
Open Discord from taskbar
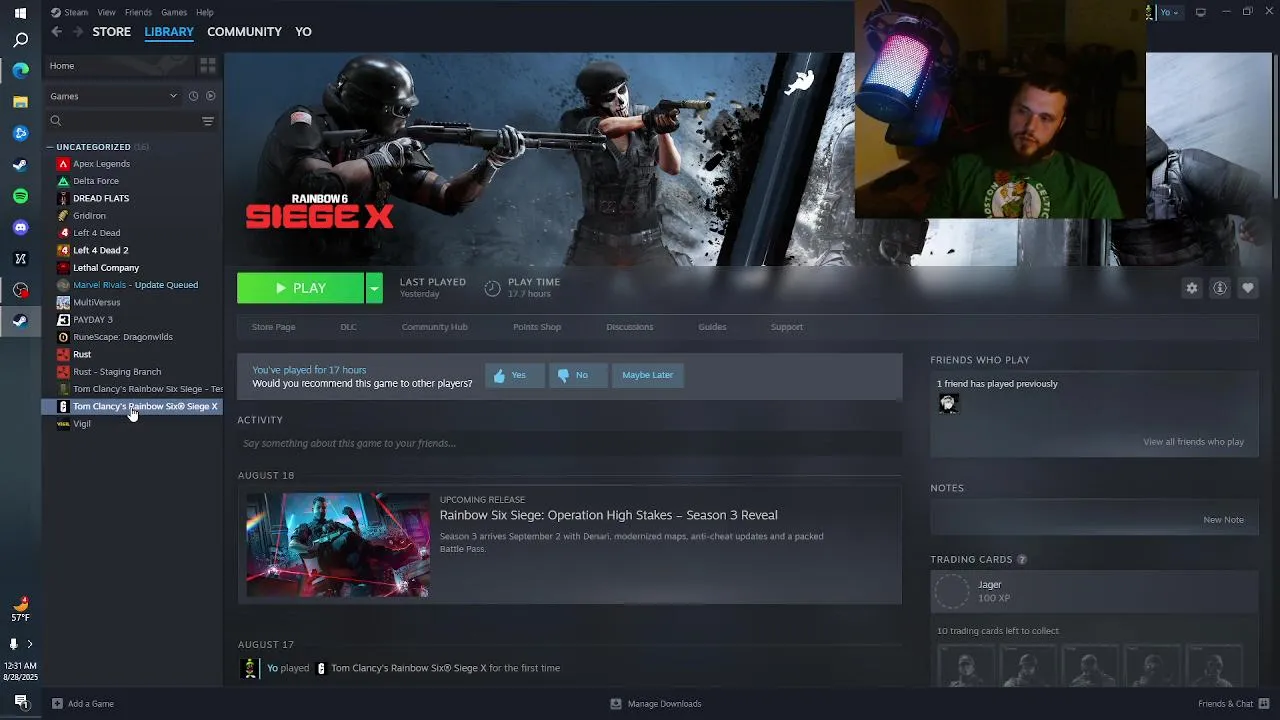(x=20, y=228)
